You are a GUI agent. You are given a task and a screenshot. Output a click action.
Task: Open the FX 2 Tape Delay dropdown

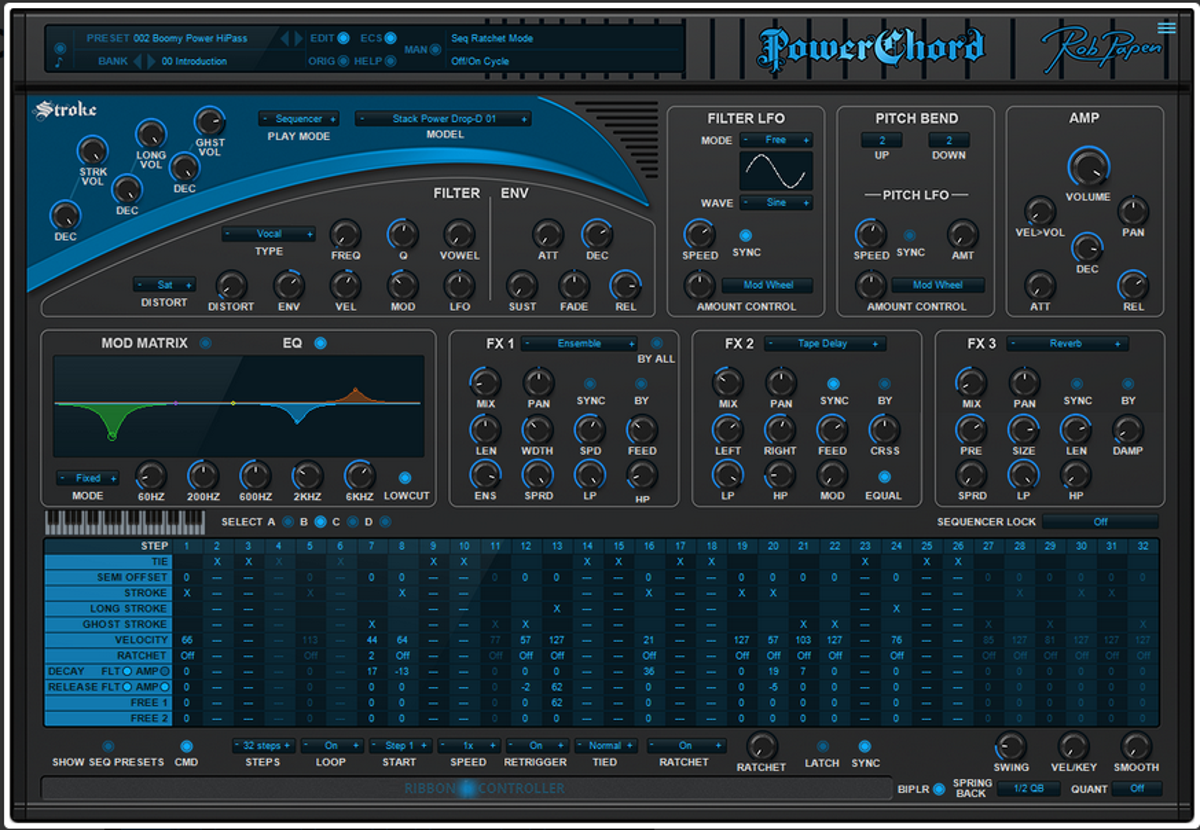click(x=824, y=343)
